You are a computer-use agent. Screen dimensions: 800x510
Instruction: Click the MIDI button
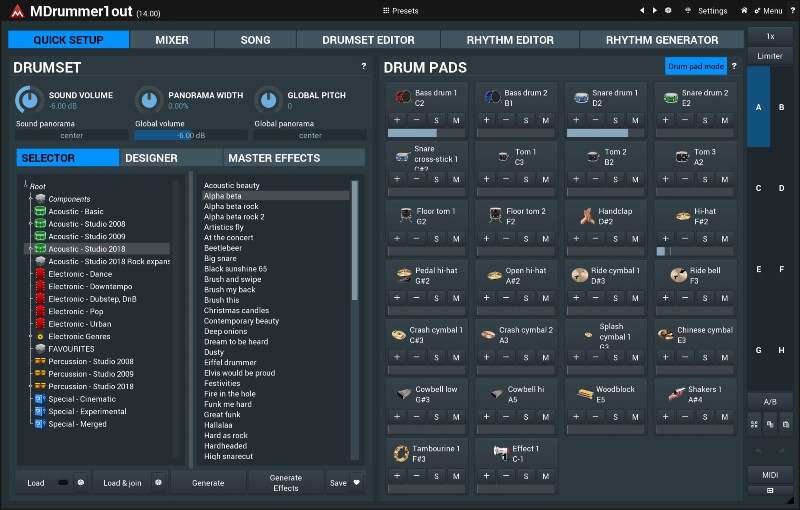point(770,475)
